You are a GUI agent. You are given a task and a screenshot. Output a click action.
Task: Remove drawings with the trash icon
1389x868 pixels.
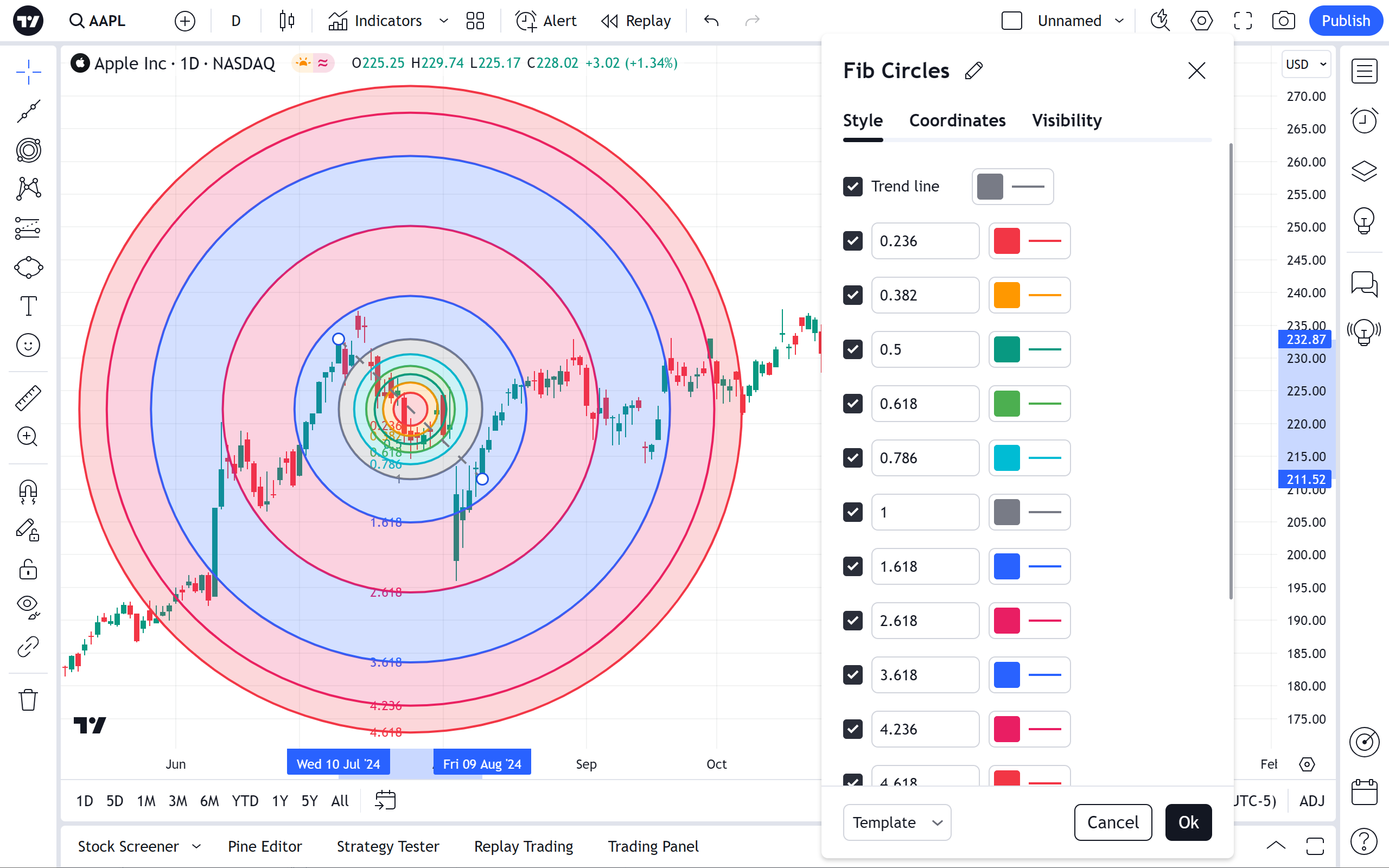(28, 700)
